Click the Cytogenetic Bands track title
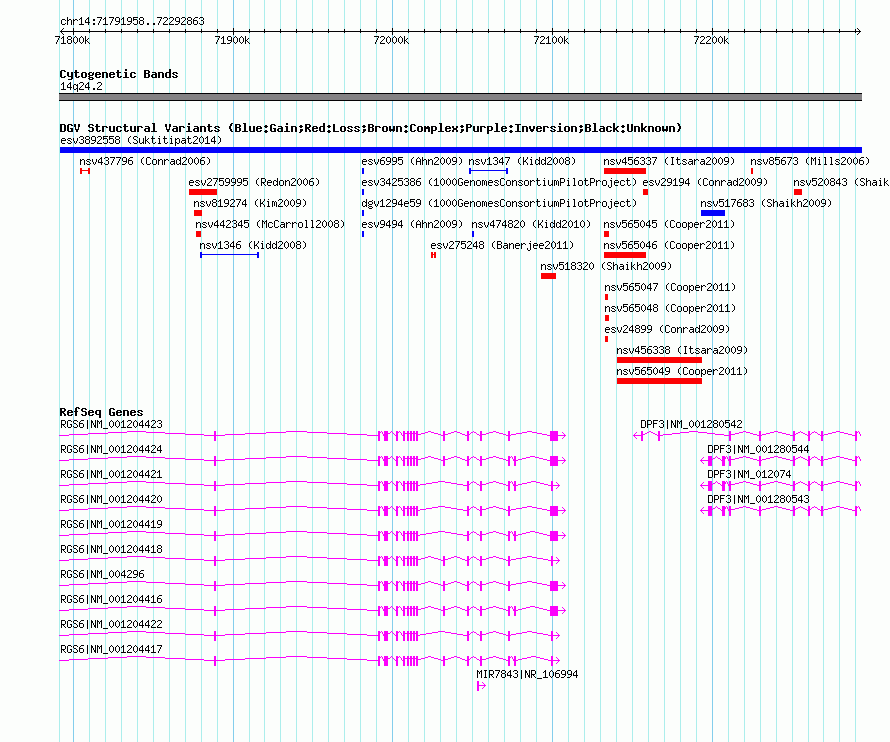The image size is (890, 742). click(119, 74)
